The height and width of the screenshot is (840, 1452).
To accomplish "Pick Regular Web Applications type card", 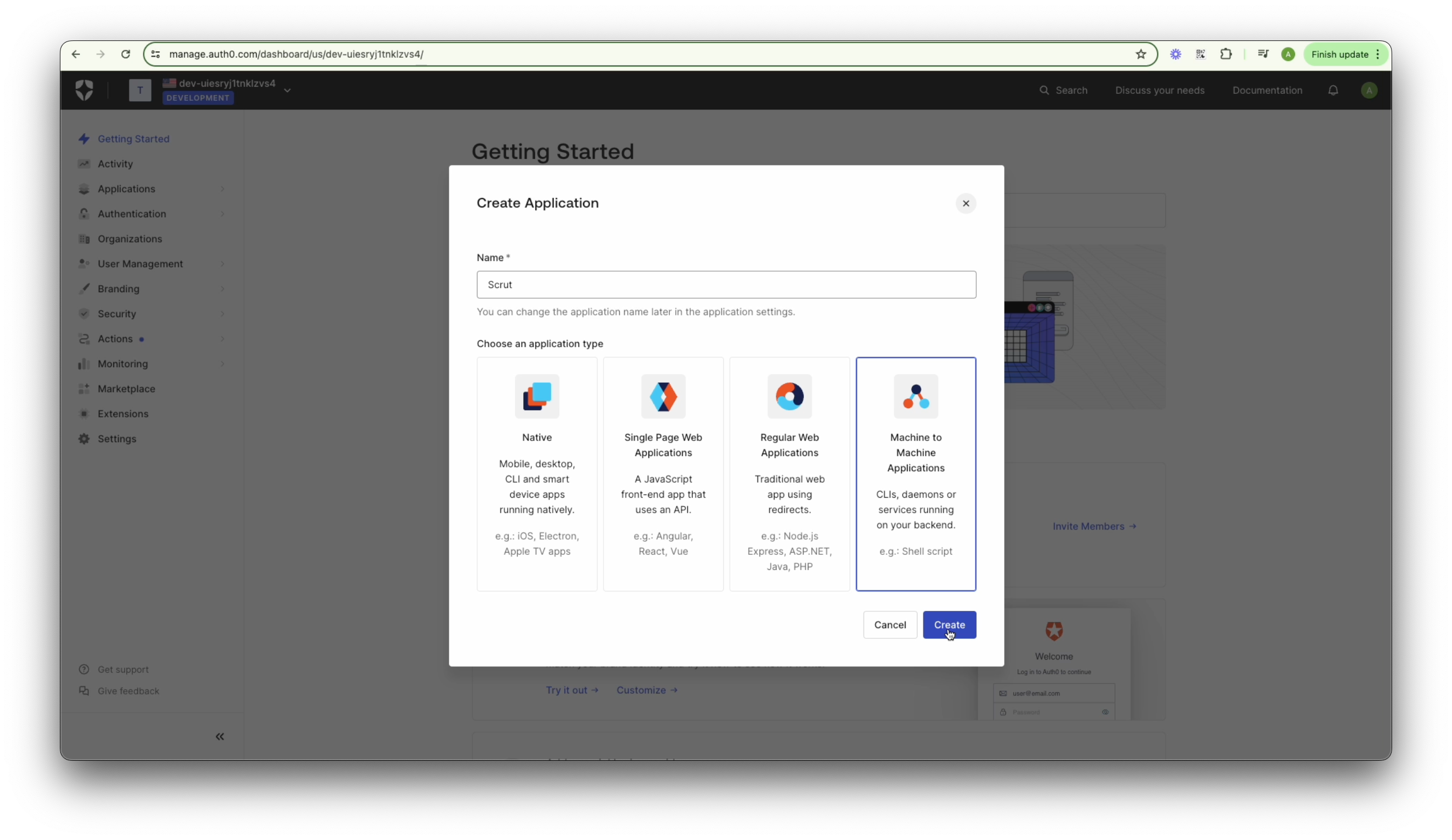I will click(x=790, y=473).
